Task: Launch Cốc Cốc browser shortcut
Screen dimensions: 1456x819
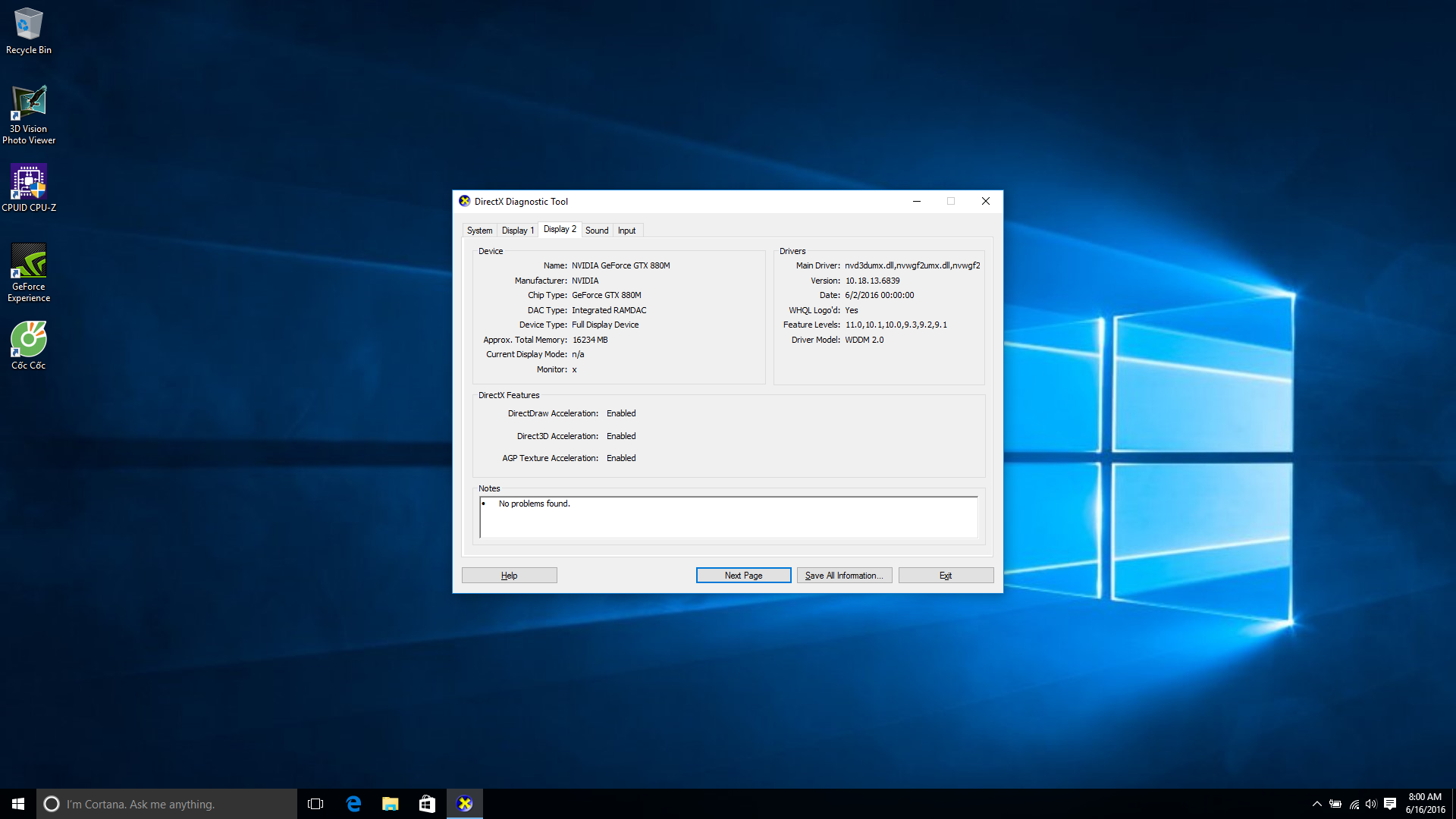Action: [x=28, y=345]
